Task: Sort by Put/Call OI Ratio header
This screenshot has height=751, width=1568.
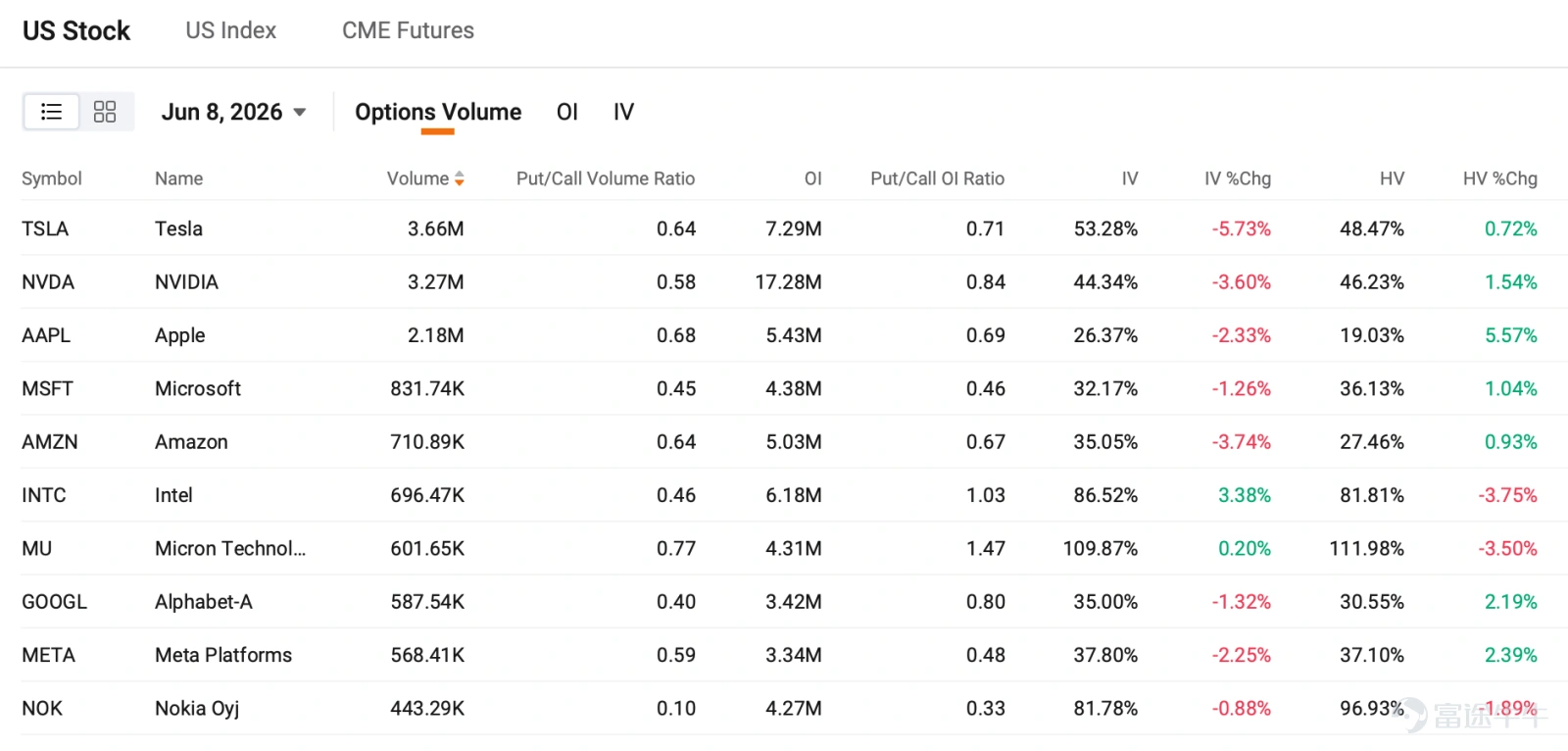Action: point(938,178)
